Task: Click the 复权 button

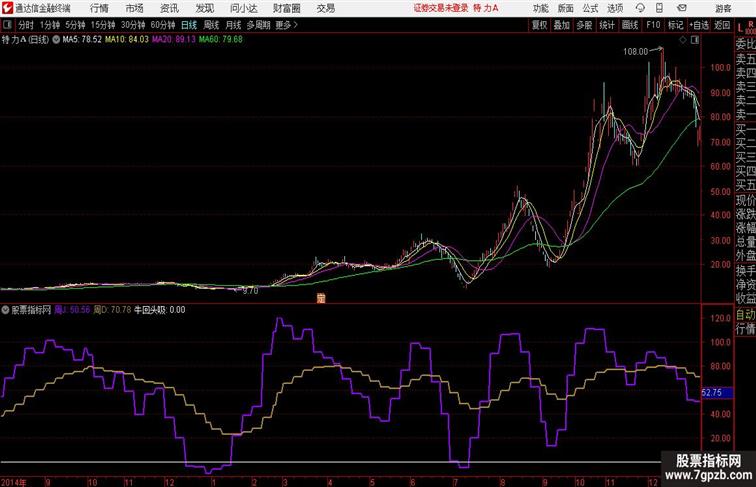Action: [539, 25]
